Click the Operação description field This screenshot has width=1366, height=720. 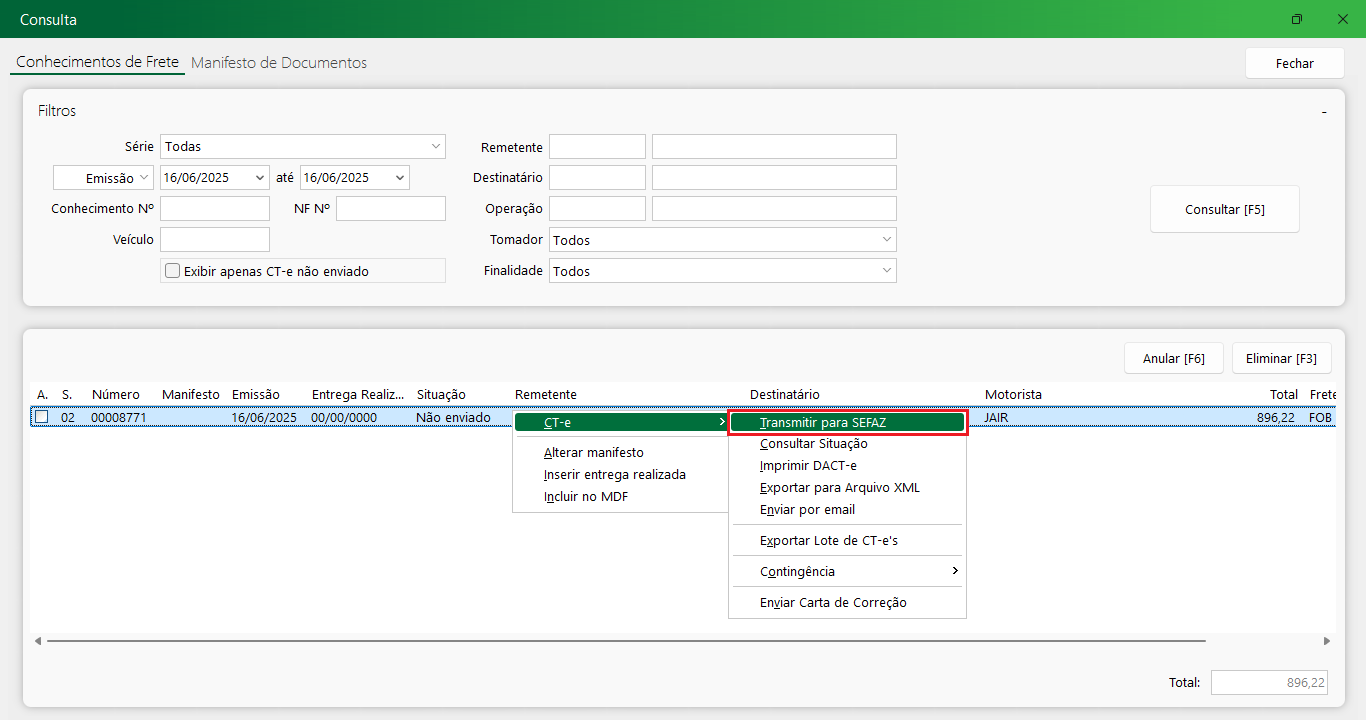[774, 209]
